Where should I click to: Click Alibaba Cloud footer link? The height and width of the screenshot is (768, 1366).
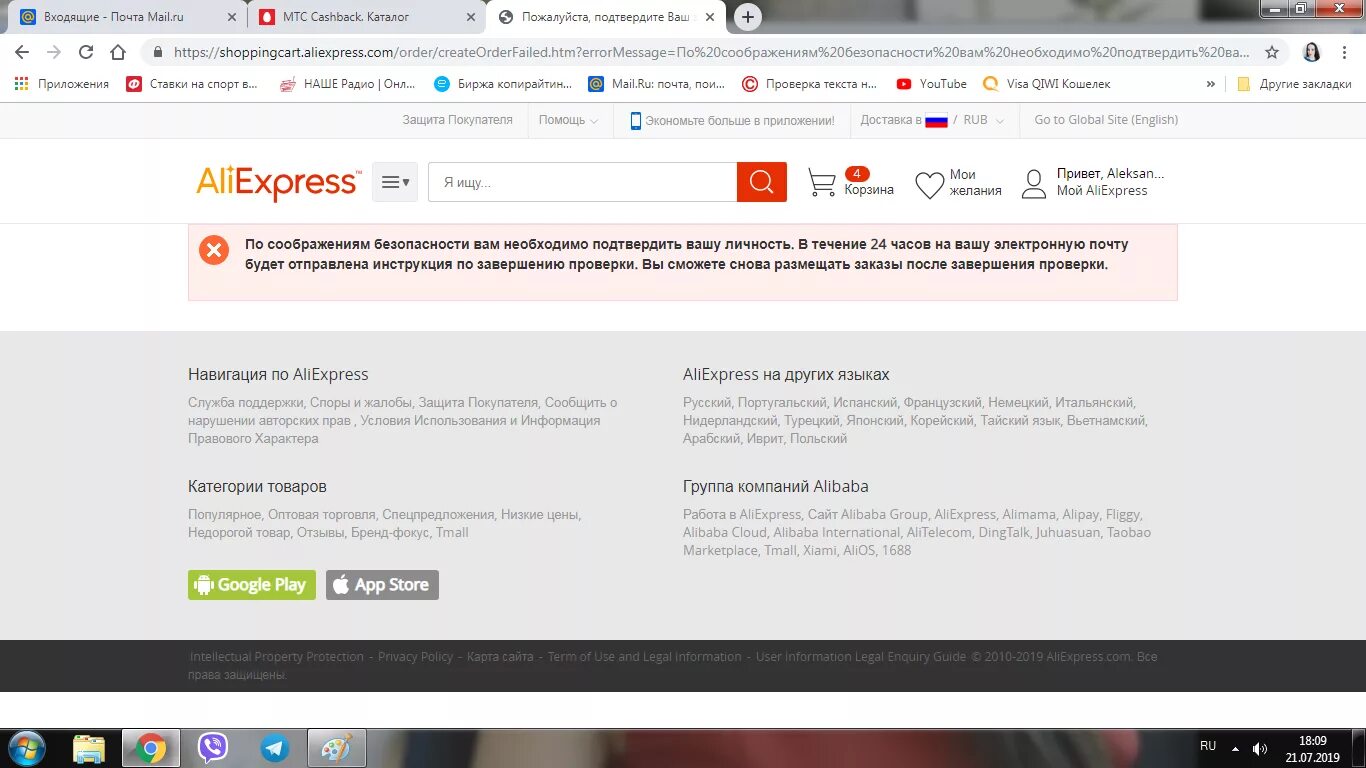(x=725, y=533)
